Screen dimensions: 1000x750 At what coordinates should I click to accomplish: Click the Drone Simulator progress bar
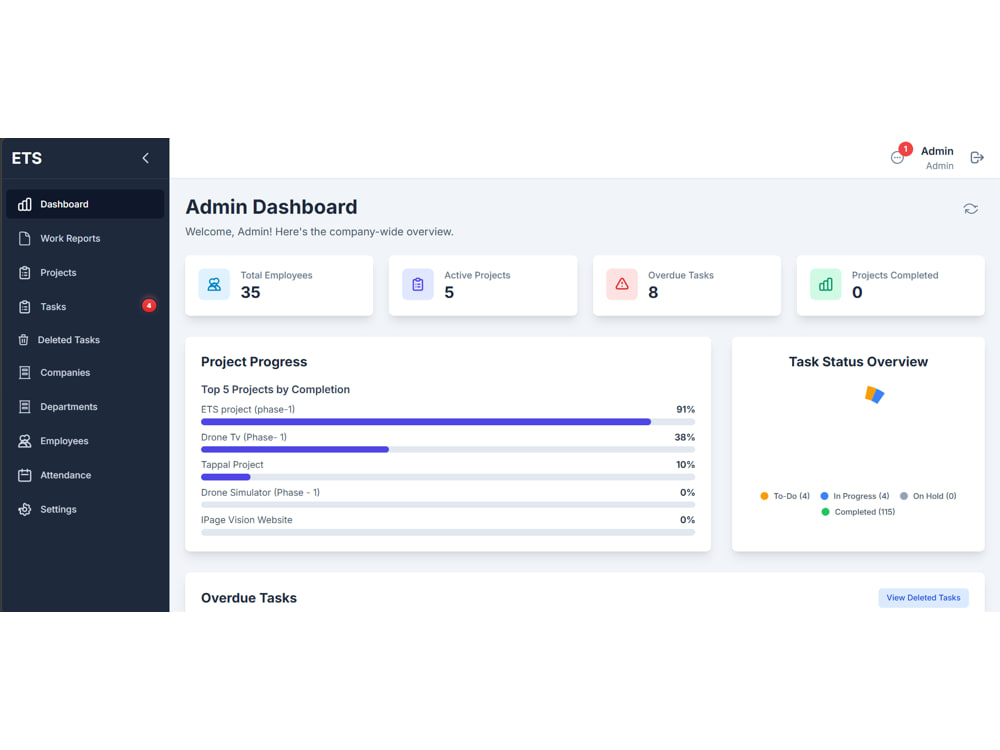[448, 504]
